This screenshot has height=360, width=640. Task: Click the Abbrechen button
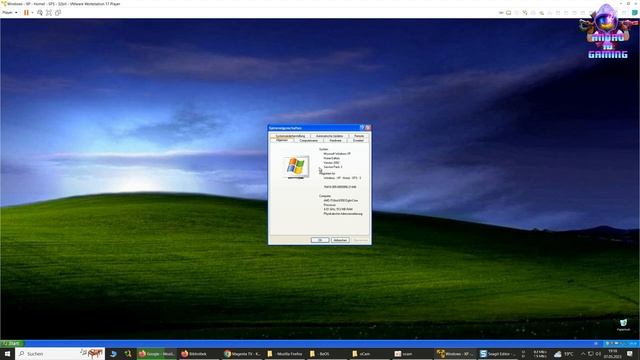point(340,240)
